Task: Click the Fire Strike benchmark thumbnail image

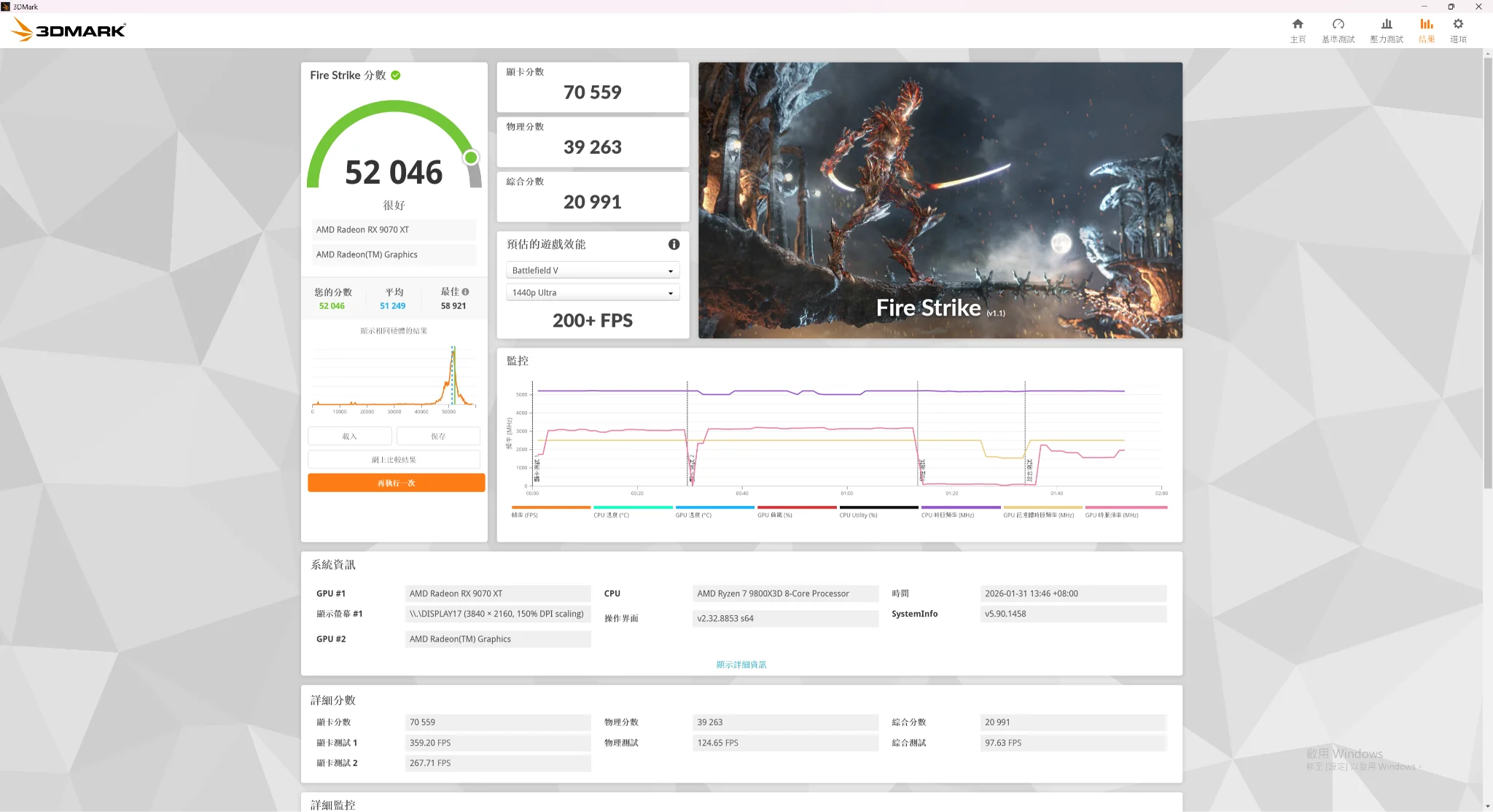Action: click(x=940, y=200)
